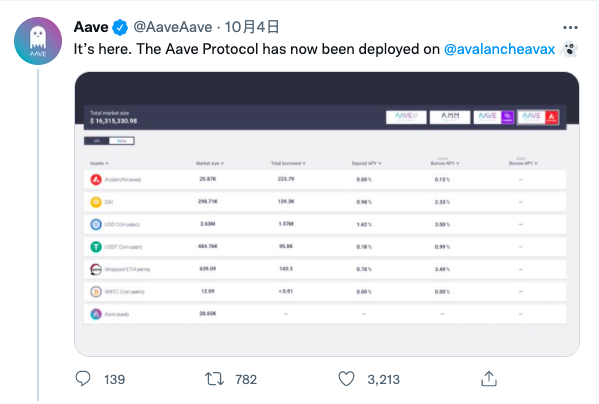Click the green USDT coin icon
Viewport: 599px width, 404px height.
tap(96, 247)
